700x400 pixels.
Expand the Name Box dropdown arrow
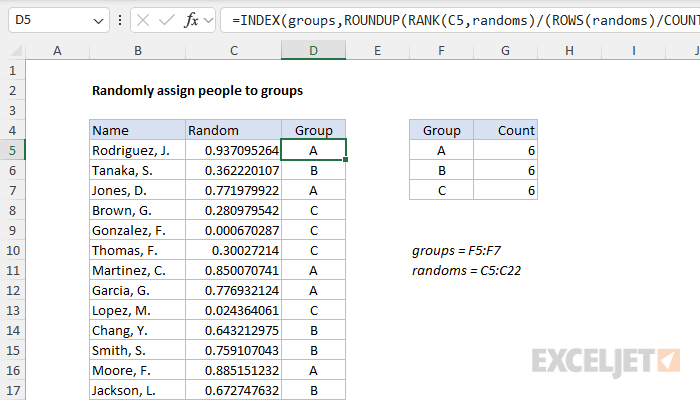click(x=98, y=21)
